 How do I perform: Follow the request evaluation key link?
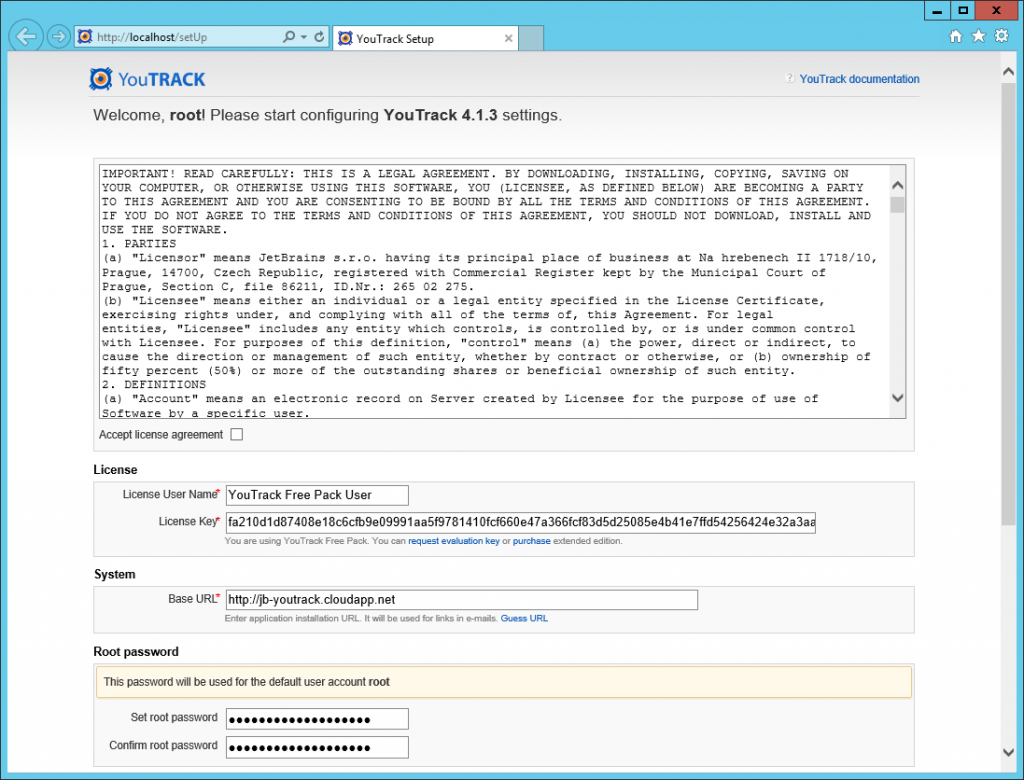(x=454, y=541)
